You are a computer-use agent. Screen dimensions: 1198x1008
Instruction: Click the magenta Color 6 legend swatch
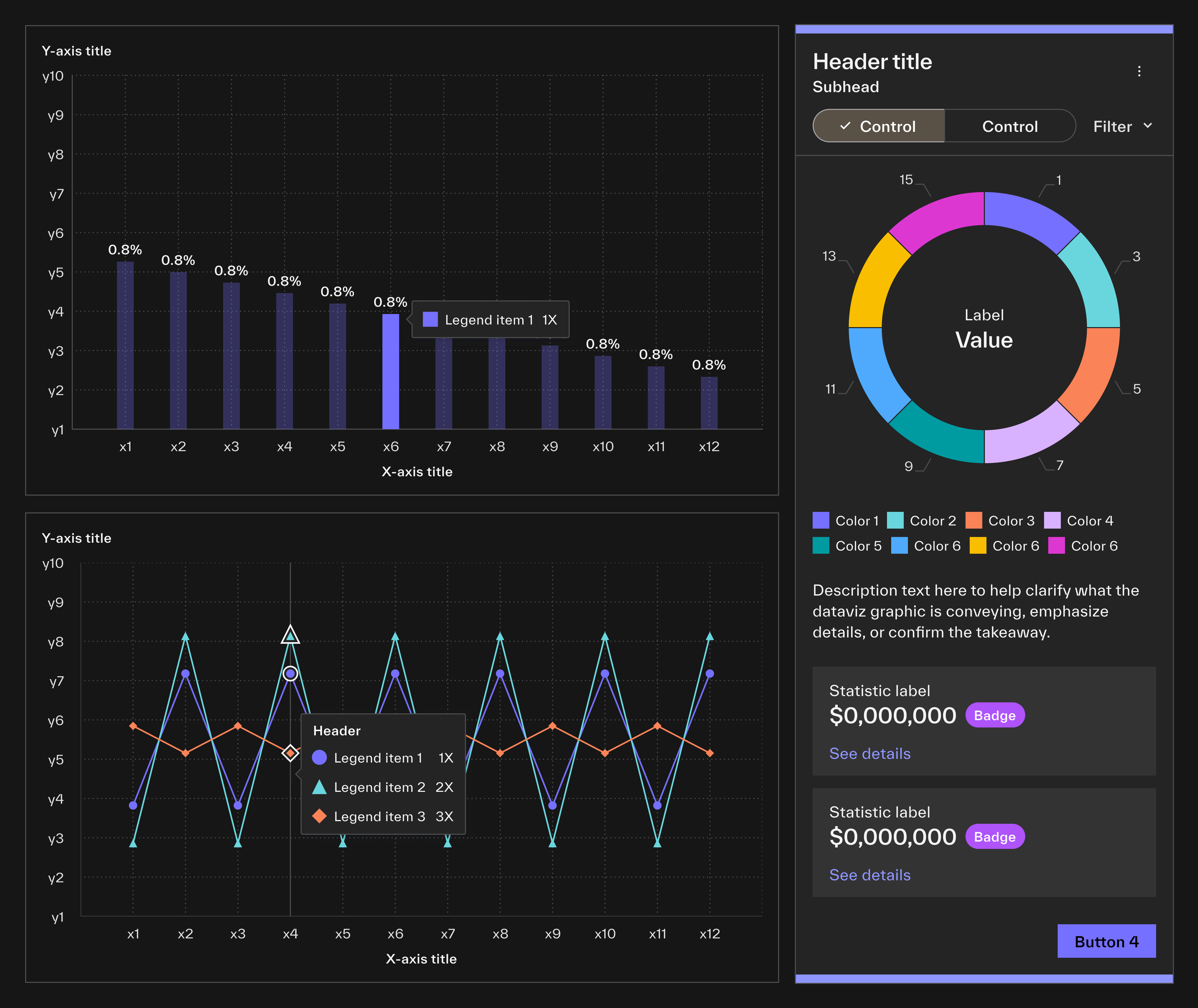[x=1056, y=546]
